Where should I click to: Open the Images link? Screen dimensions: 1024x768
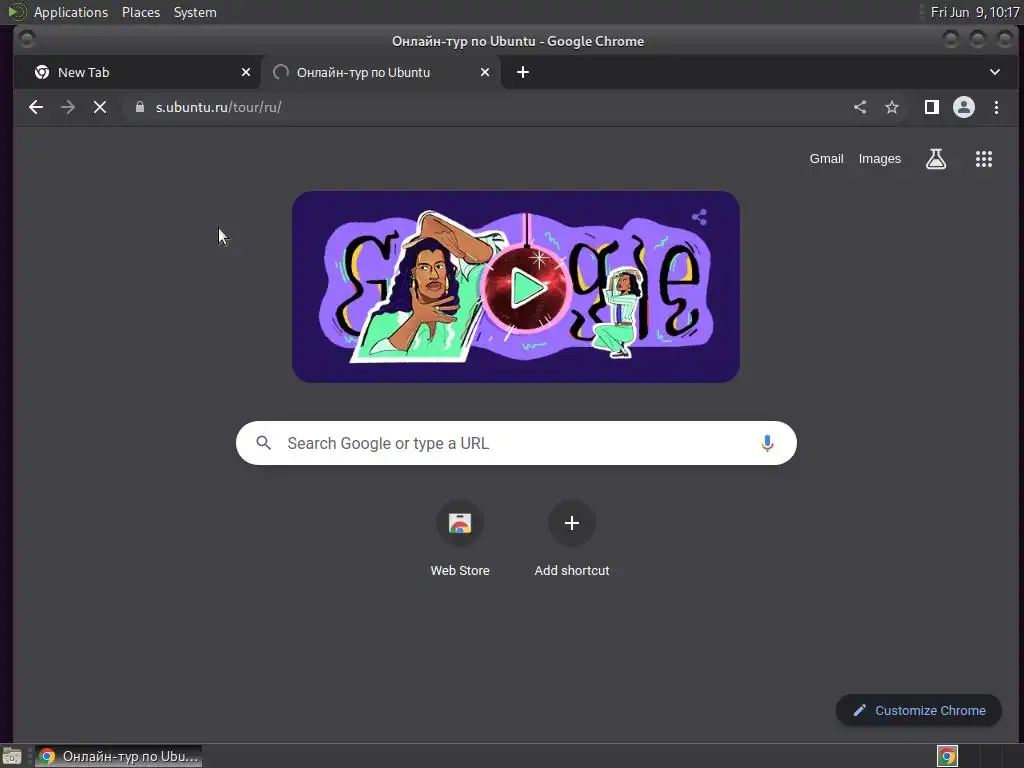tap(880, 159)
